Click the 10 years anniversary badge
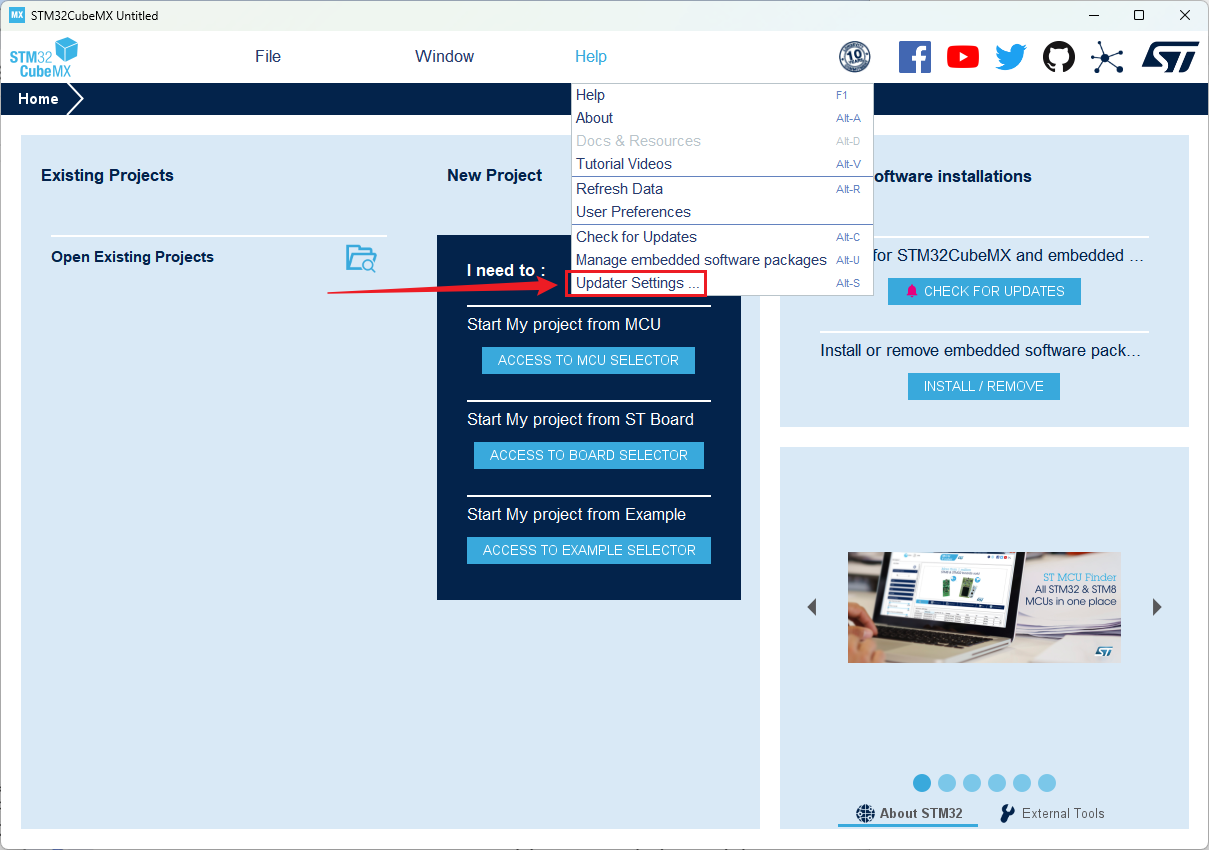The image size is (1209, 850). (x=854, y=57)
